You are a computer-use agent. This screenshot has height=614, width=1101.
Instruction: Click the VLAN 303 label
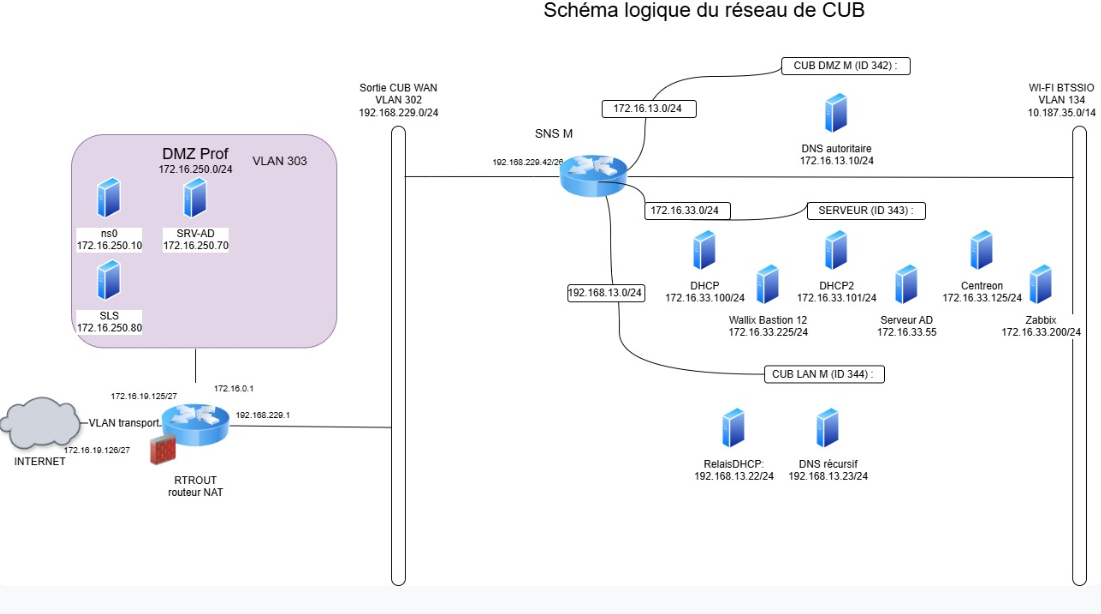[x=279, y=161]
